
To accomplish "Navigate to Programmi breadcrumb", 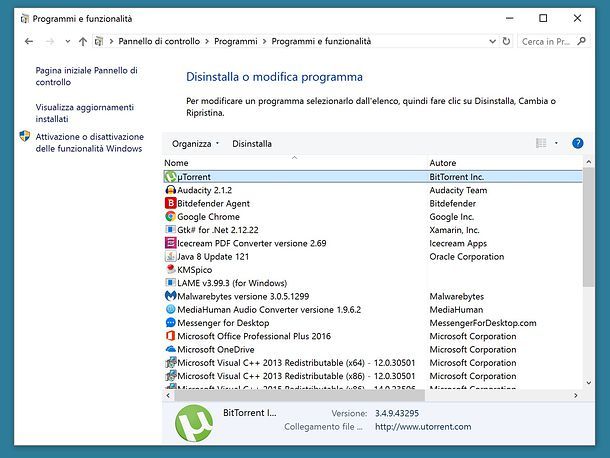I will click(x=236, y=41).
